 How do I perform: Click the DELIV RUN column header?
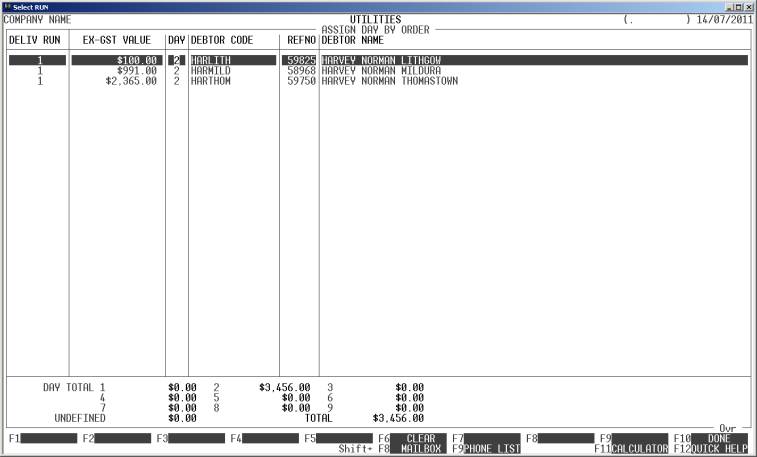pos(35,40)
